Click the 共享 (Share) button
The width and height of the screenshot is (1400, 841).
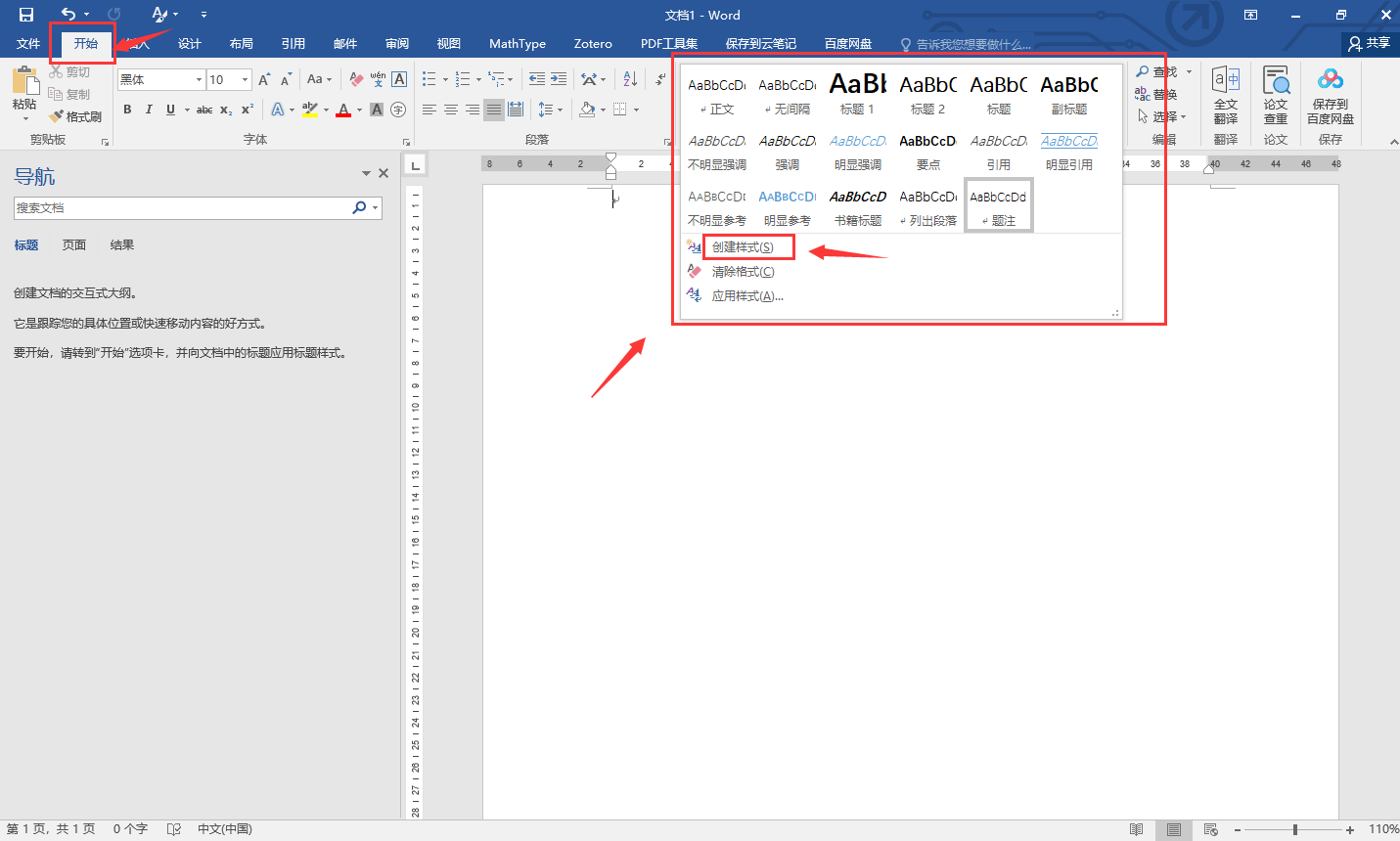click(x=1370, y=43)
